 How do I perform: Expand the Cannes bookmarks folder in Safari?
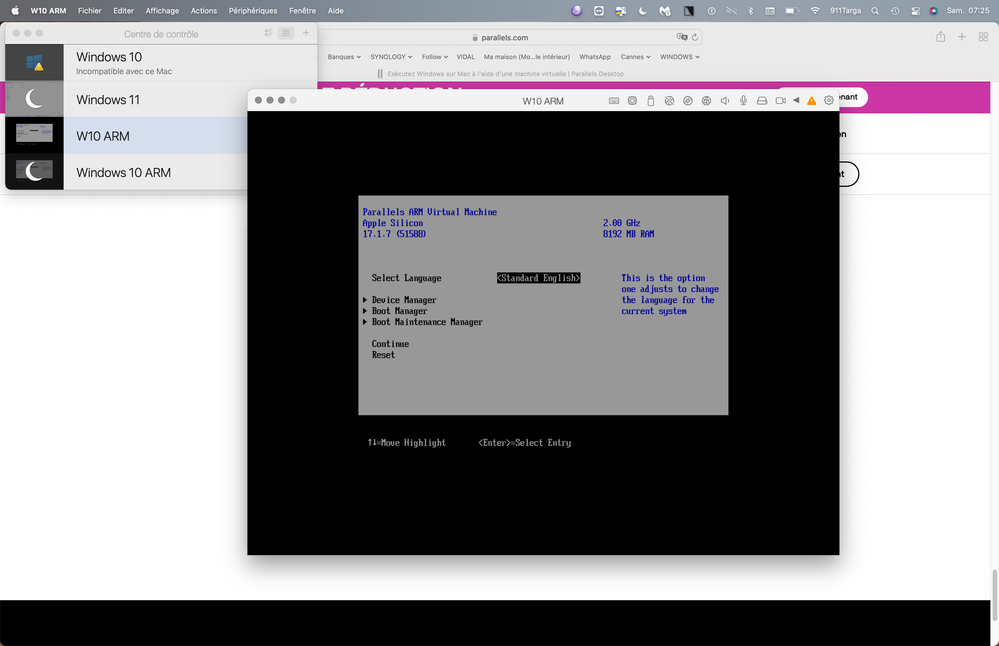tap(635, 57)
